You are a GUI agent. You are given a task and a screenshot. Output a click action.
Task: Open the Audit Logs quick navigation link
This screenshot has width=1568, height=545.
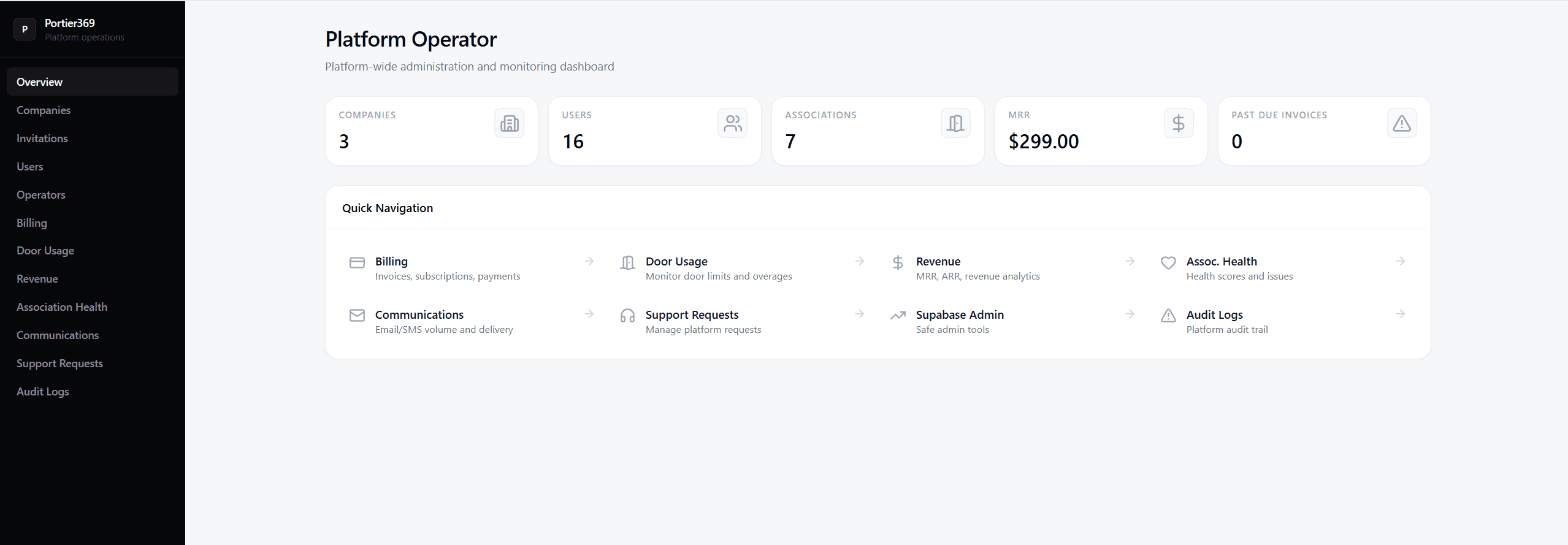pyautogui.click(x=1283, y=321)
